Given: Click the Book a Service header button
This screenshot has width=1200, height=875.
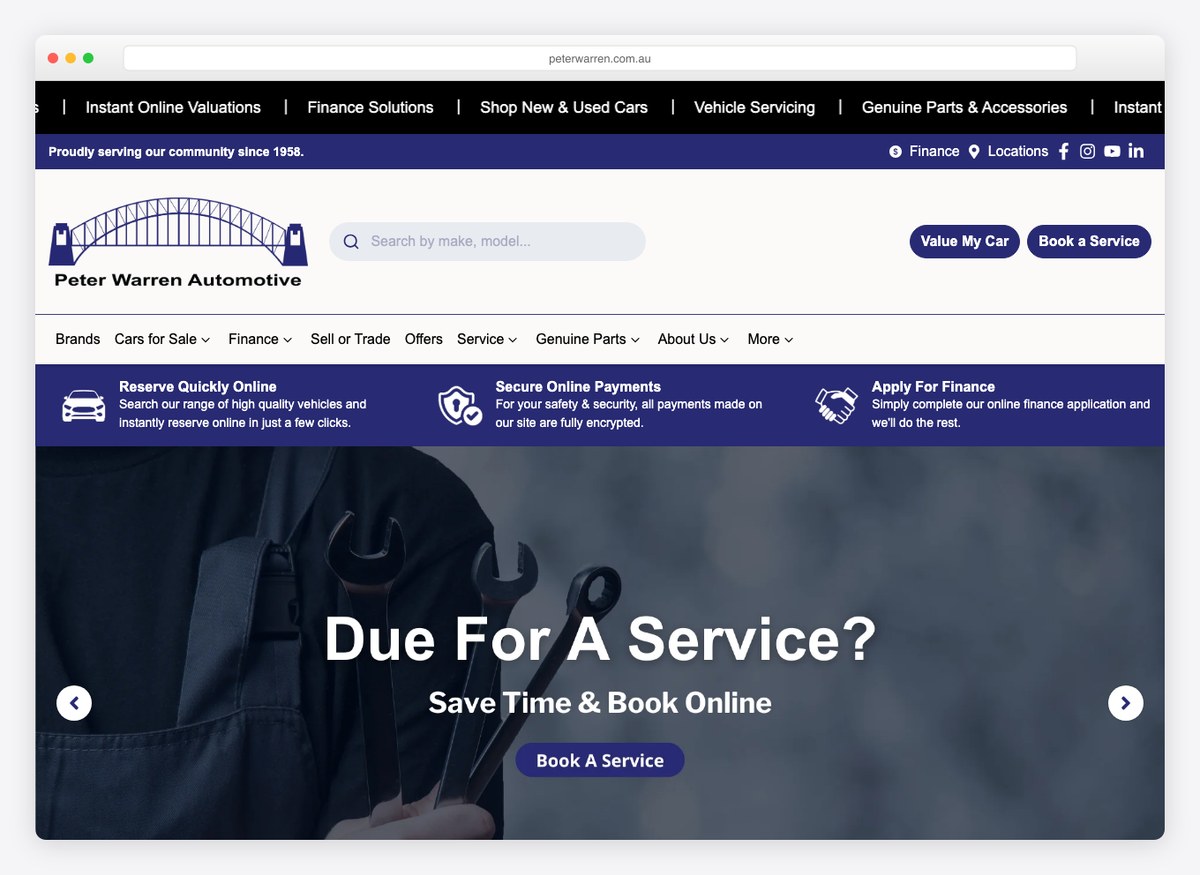Looking at the screenshot, I should click(1089, 241).
